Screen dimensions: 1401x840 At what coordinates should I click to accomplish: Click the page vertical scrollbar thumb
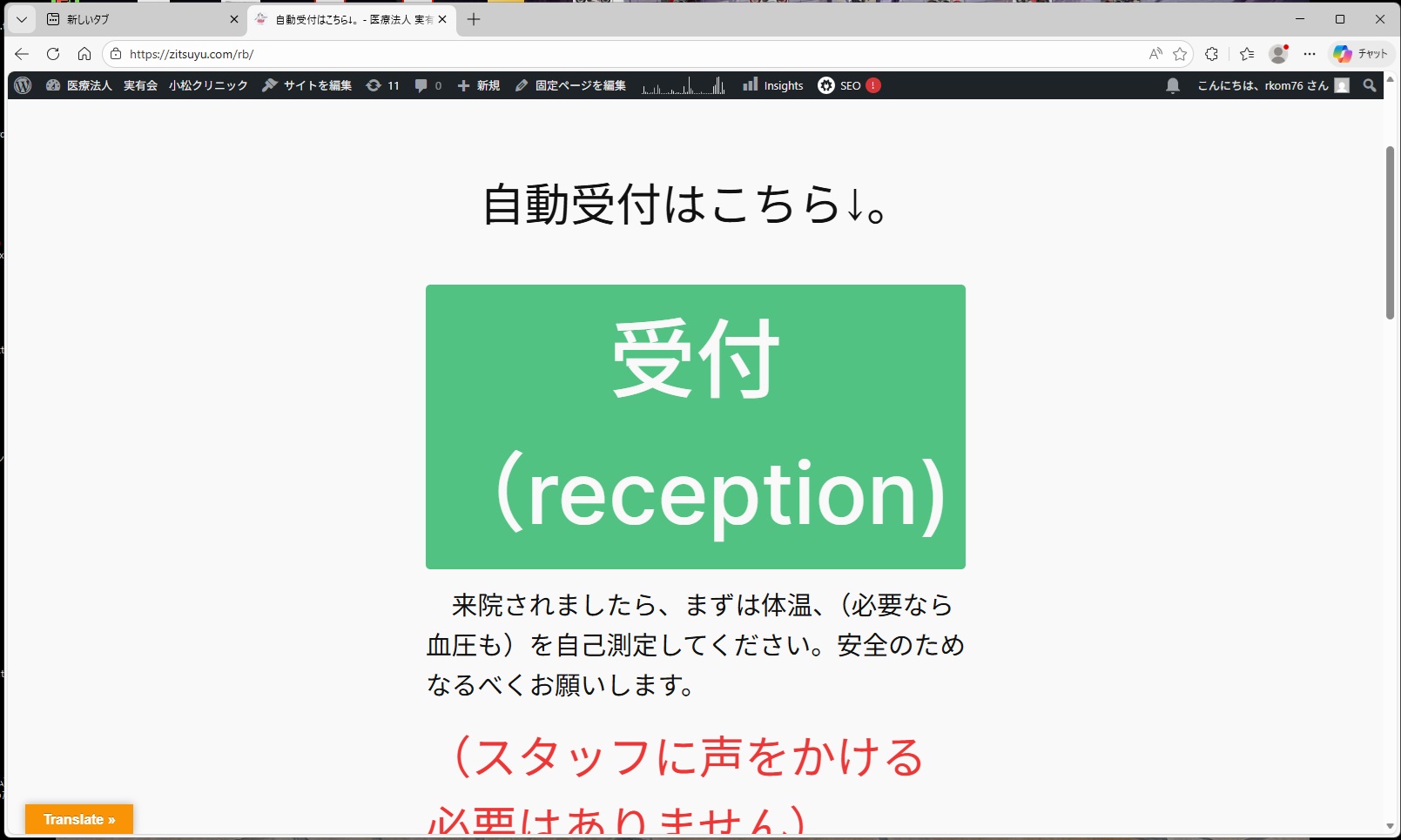(x=1390, y=232)
